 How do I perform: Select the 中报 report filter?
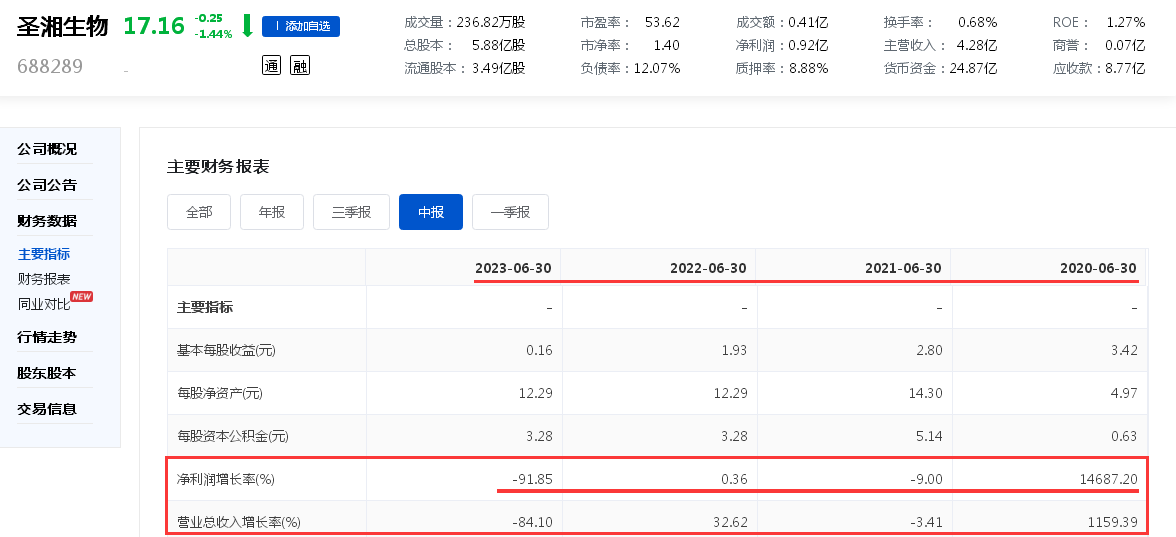point(431,212)
